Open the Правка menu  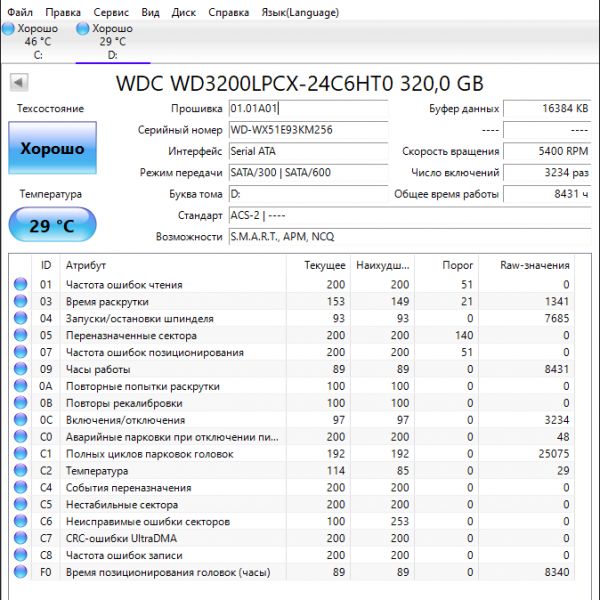tap(63, 12)
